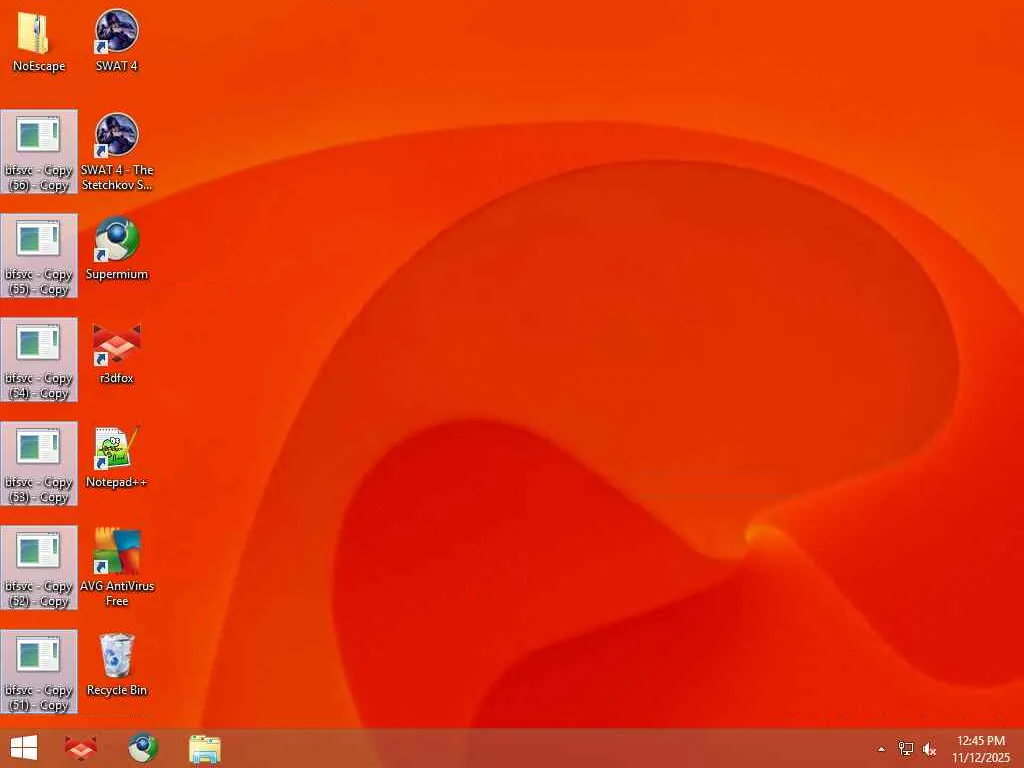The image size is (1024, 768).
Task: Launch Supermium from the taskbar
Action: click(142, 748)
